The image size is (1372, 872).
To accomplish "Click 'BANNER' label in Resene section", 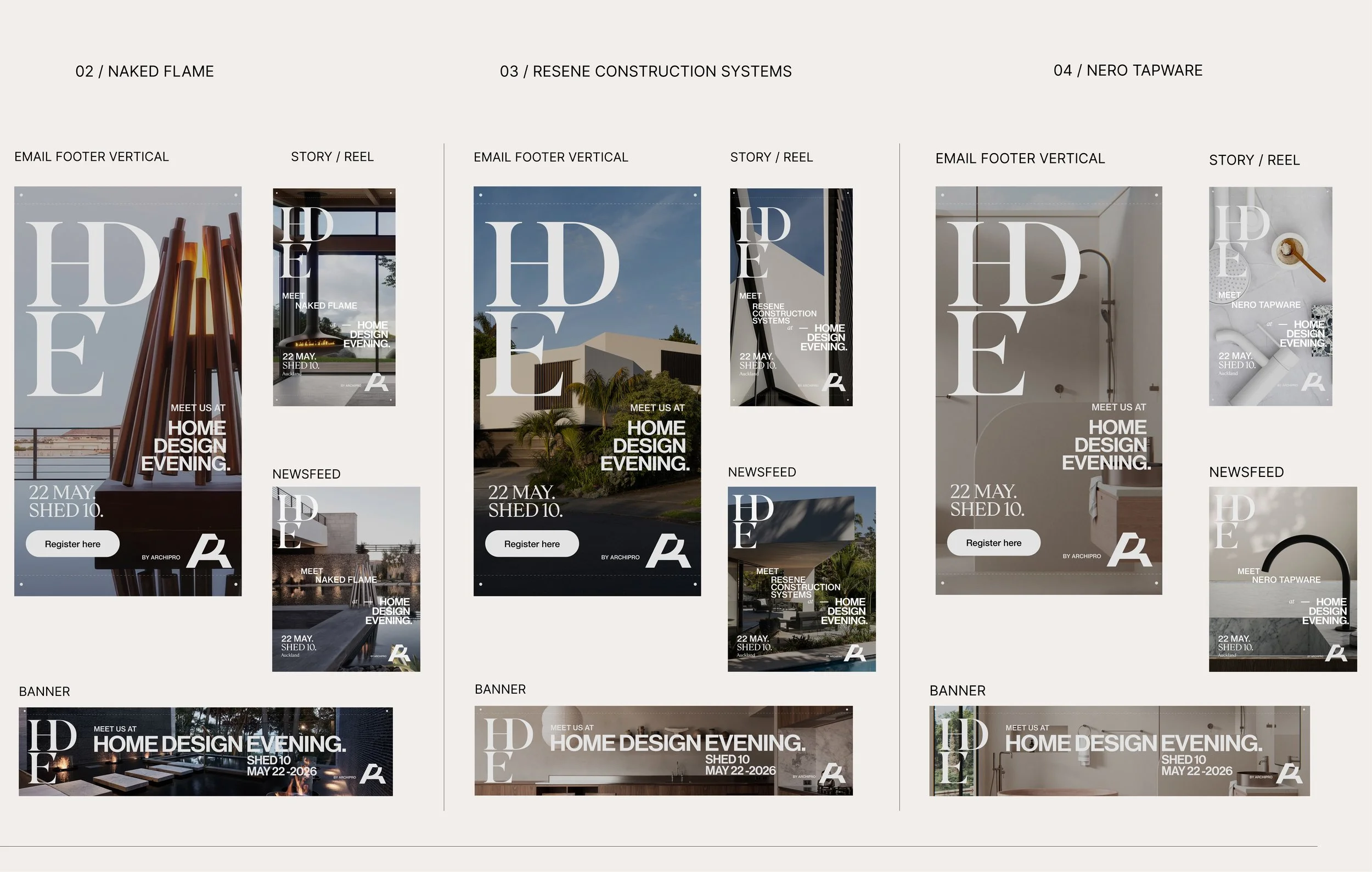I will pyautogui.click(x=501, y=689).
